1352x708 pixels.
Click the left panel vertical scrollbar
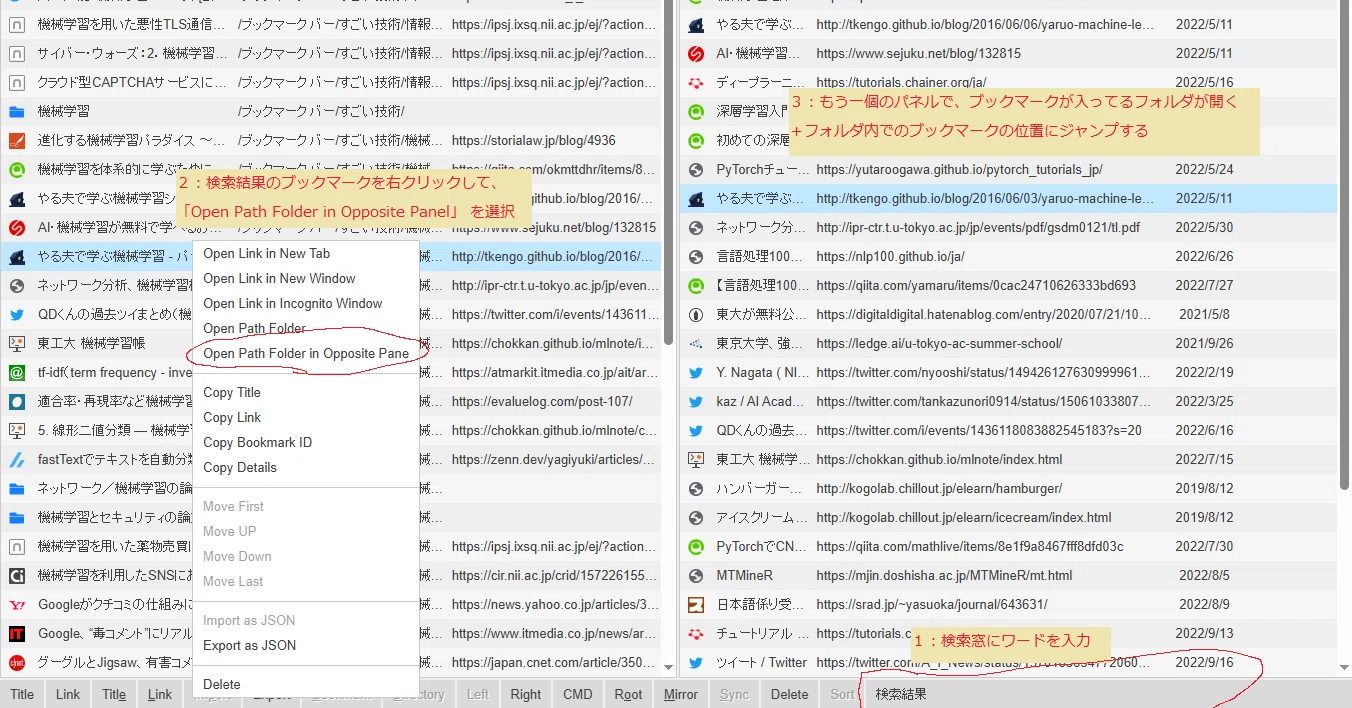[668, 171]
